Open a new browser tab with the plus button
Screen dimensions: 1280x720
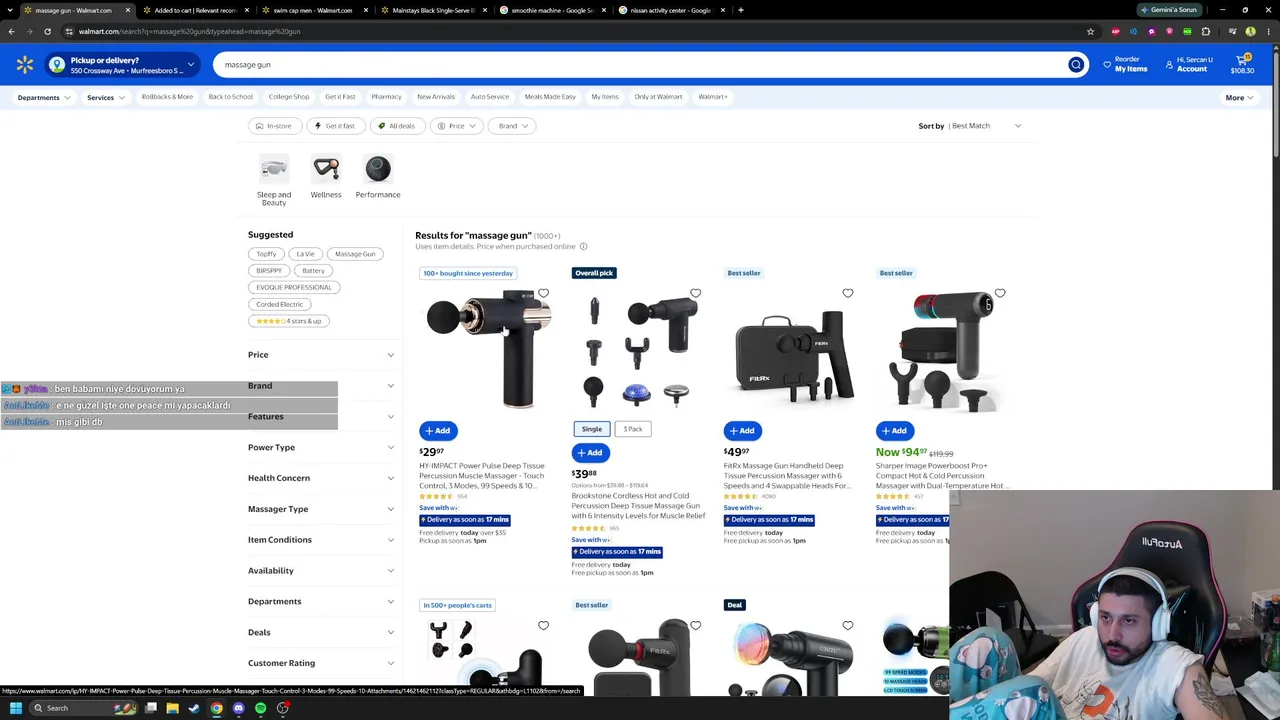(740, 10)
